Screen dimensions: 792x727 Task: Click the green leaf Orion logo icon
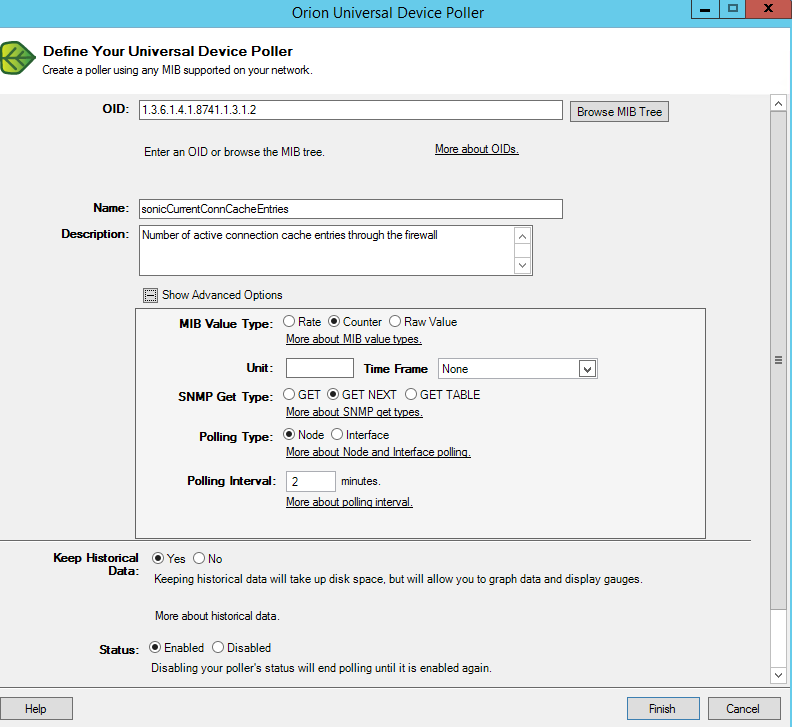tap(17, 58)
